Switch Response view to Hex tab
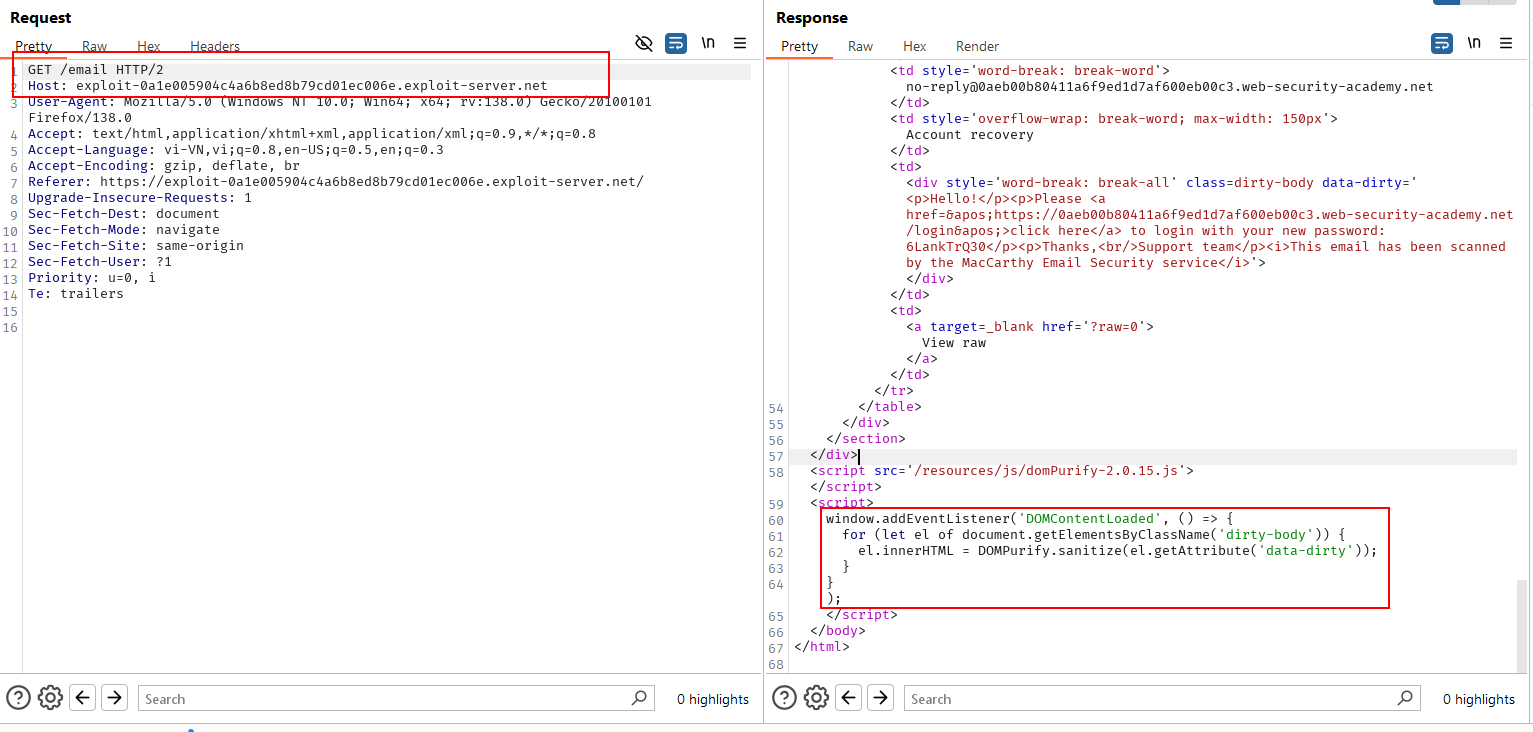Viewport: 1533px width, 732px height. tap(914, 46)
